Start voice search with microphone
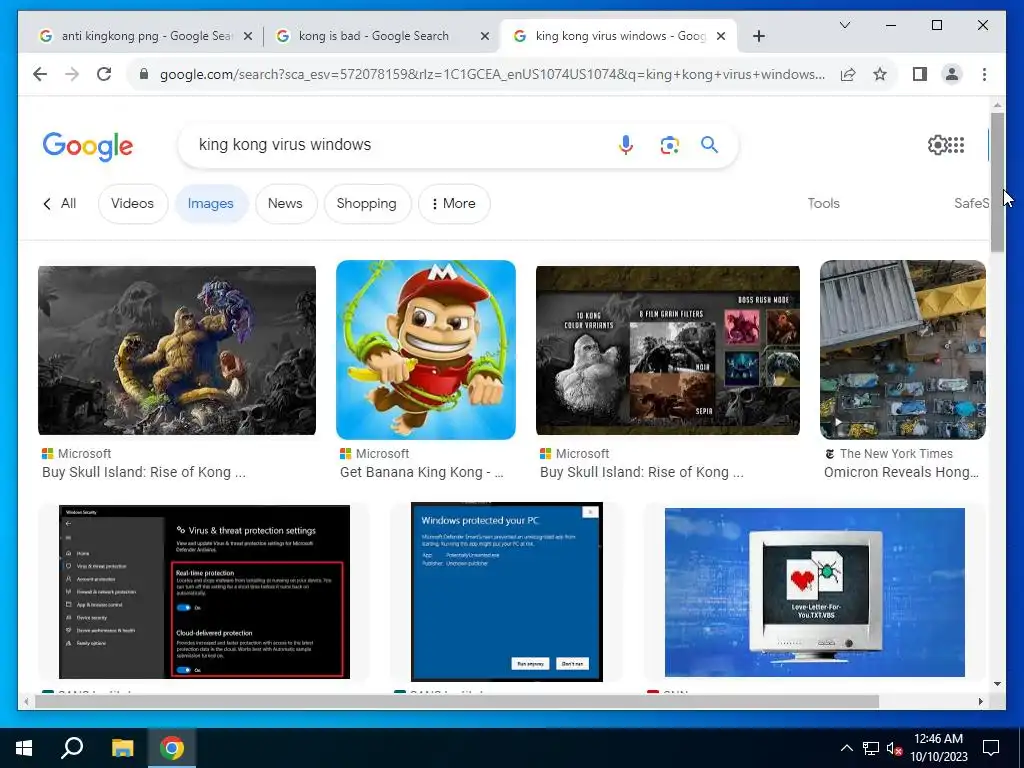Image resolution: width=1024 pixels, height=768 pixels. coord(626,144)
